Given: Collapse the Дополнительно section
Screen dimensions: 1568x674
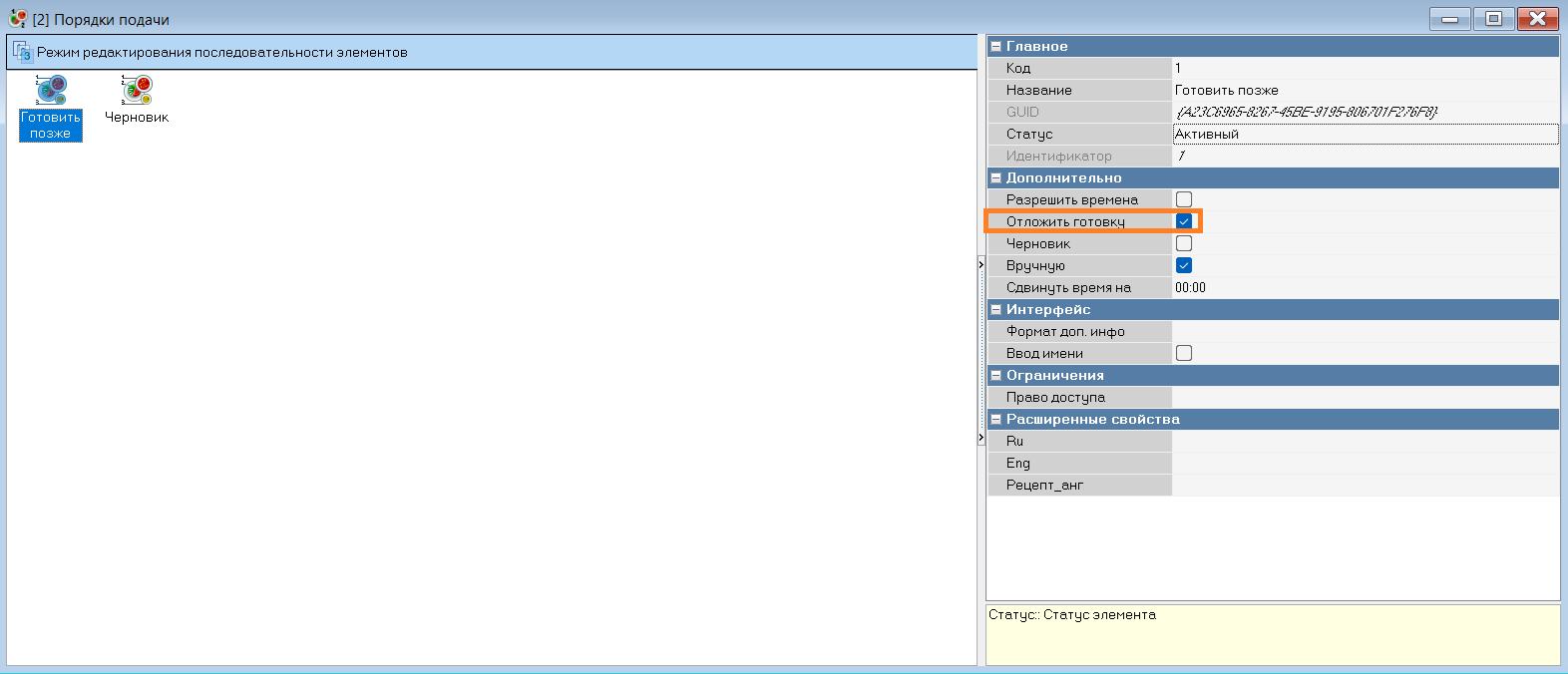Looking at the screenshot, I should [995, 178].
